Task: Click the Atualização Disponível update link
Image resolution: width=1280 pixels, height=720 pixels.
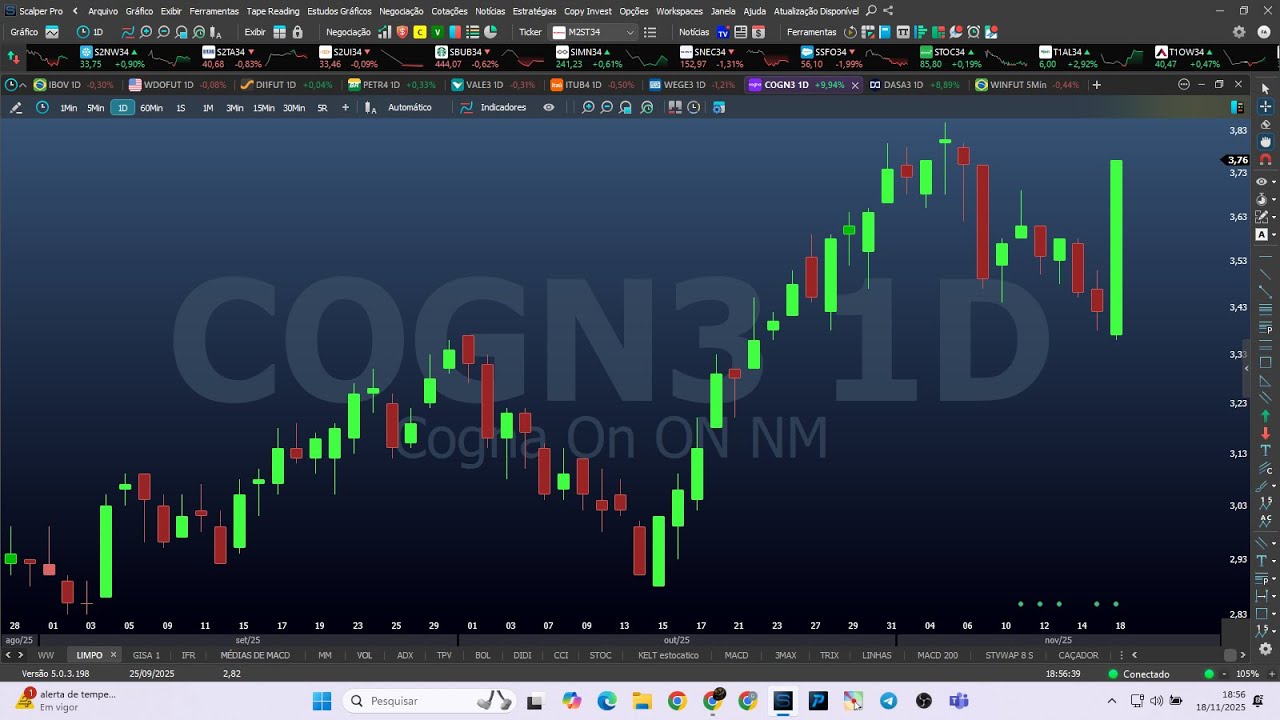Action: pyautogui.click(x=816, y=11)
